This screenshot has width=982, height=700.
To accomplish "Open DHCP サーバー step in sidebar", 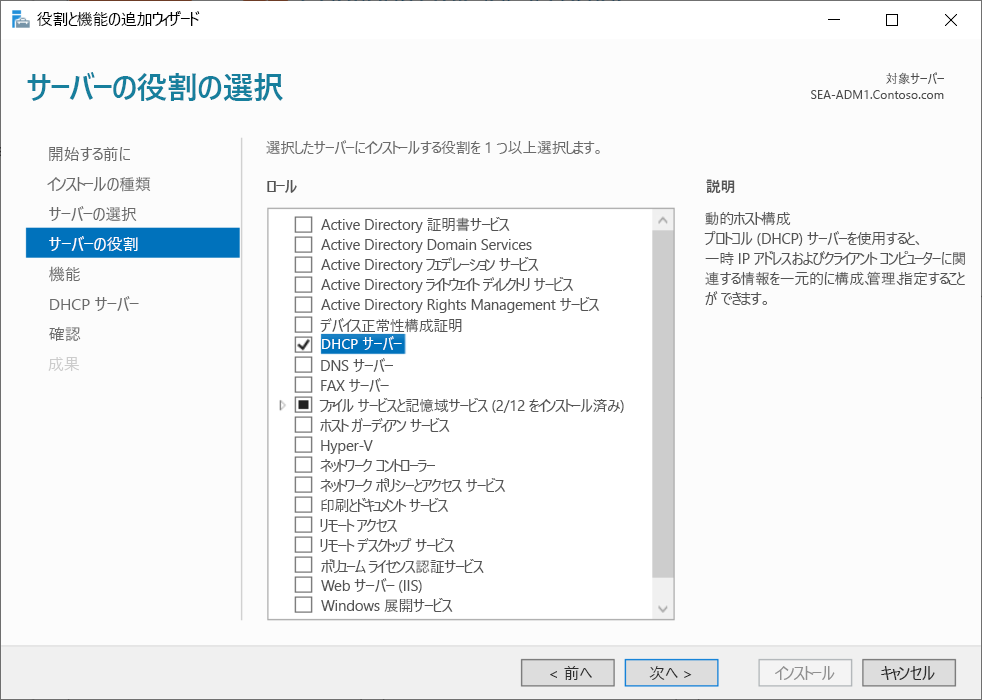I will [x=94, y=304].
